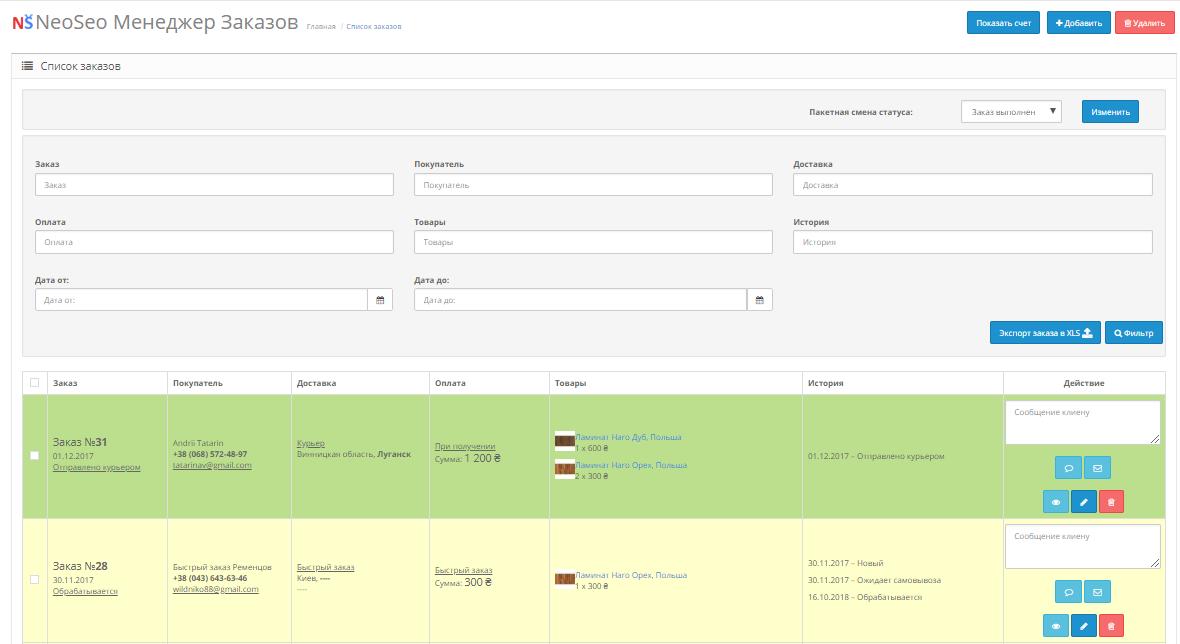Open email link tatarinav@gmail.com
Viewport: 1180px width, 644px height.
tap(212, 466)
